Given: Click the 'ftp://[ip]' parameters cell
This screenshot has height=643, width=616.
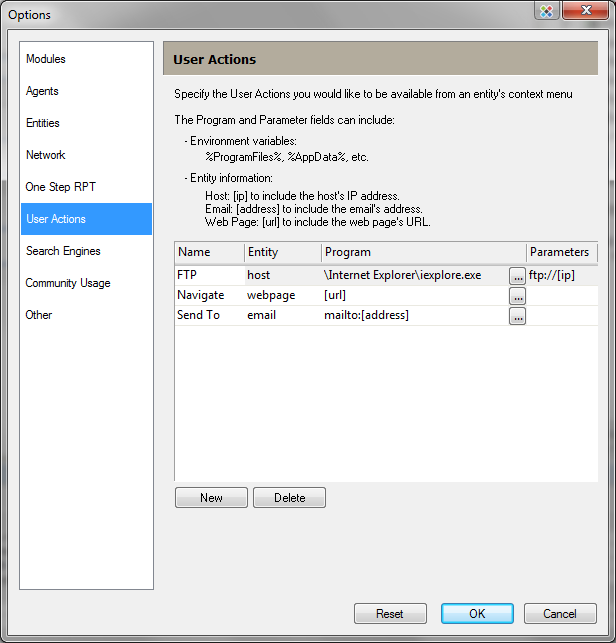Looking at the screenshot, I should pyautogui.click(x=562, y=275).
